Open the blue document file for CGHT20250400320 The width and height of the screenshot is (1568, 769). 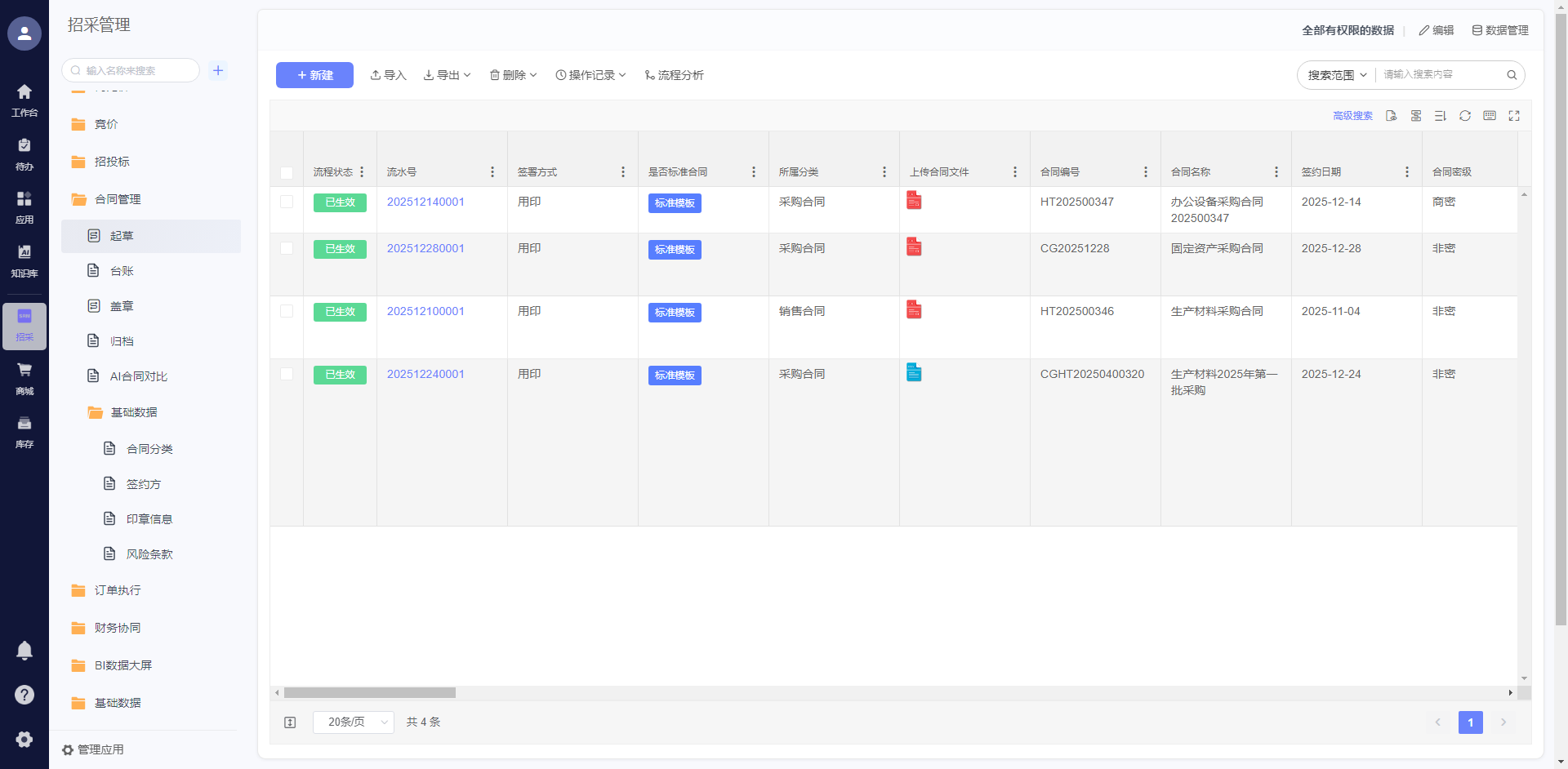pyautogui.click(x=914, y=373)
